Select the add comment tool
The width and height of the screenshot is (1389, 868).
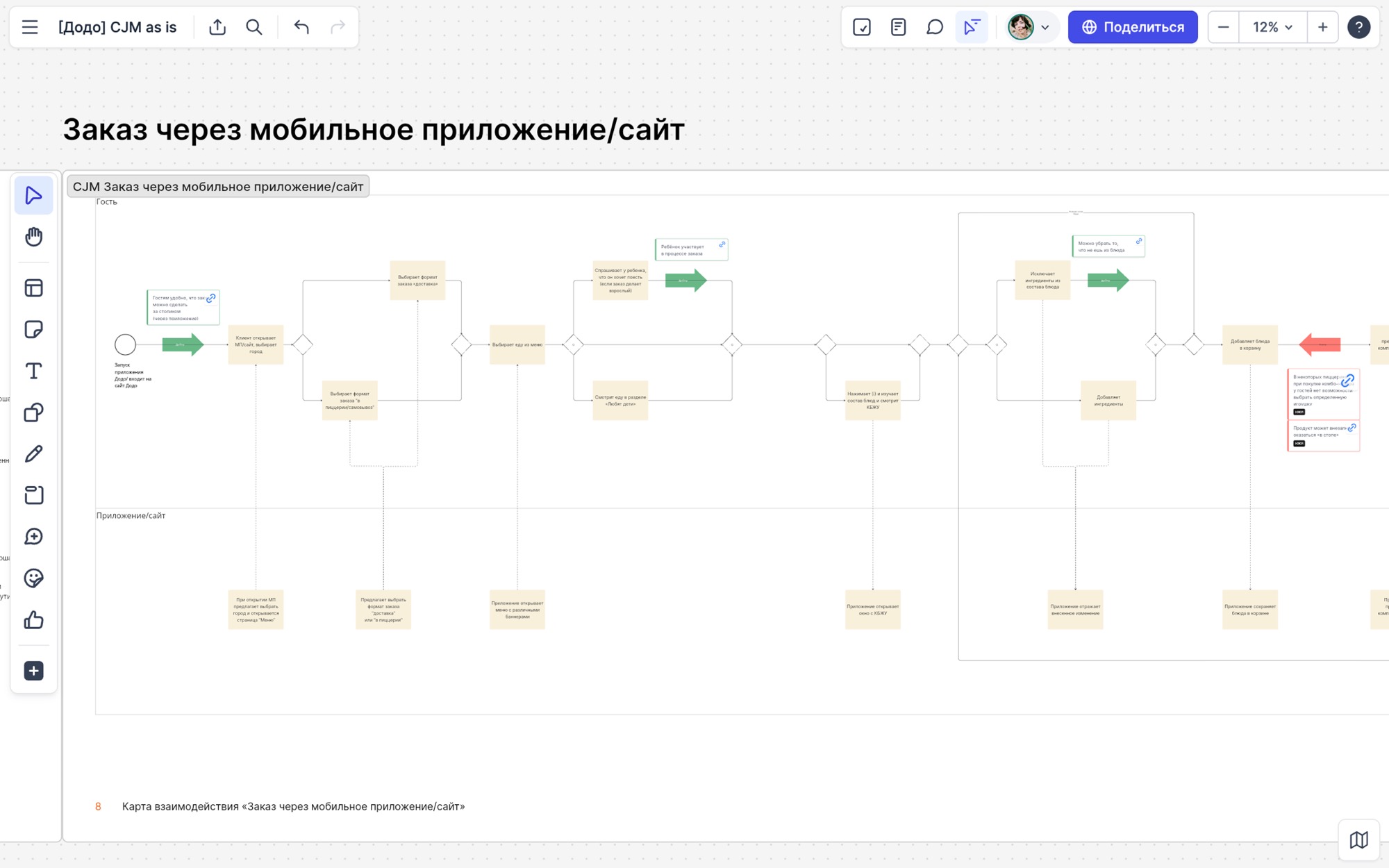tap(33, 537)
